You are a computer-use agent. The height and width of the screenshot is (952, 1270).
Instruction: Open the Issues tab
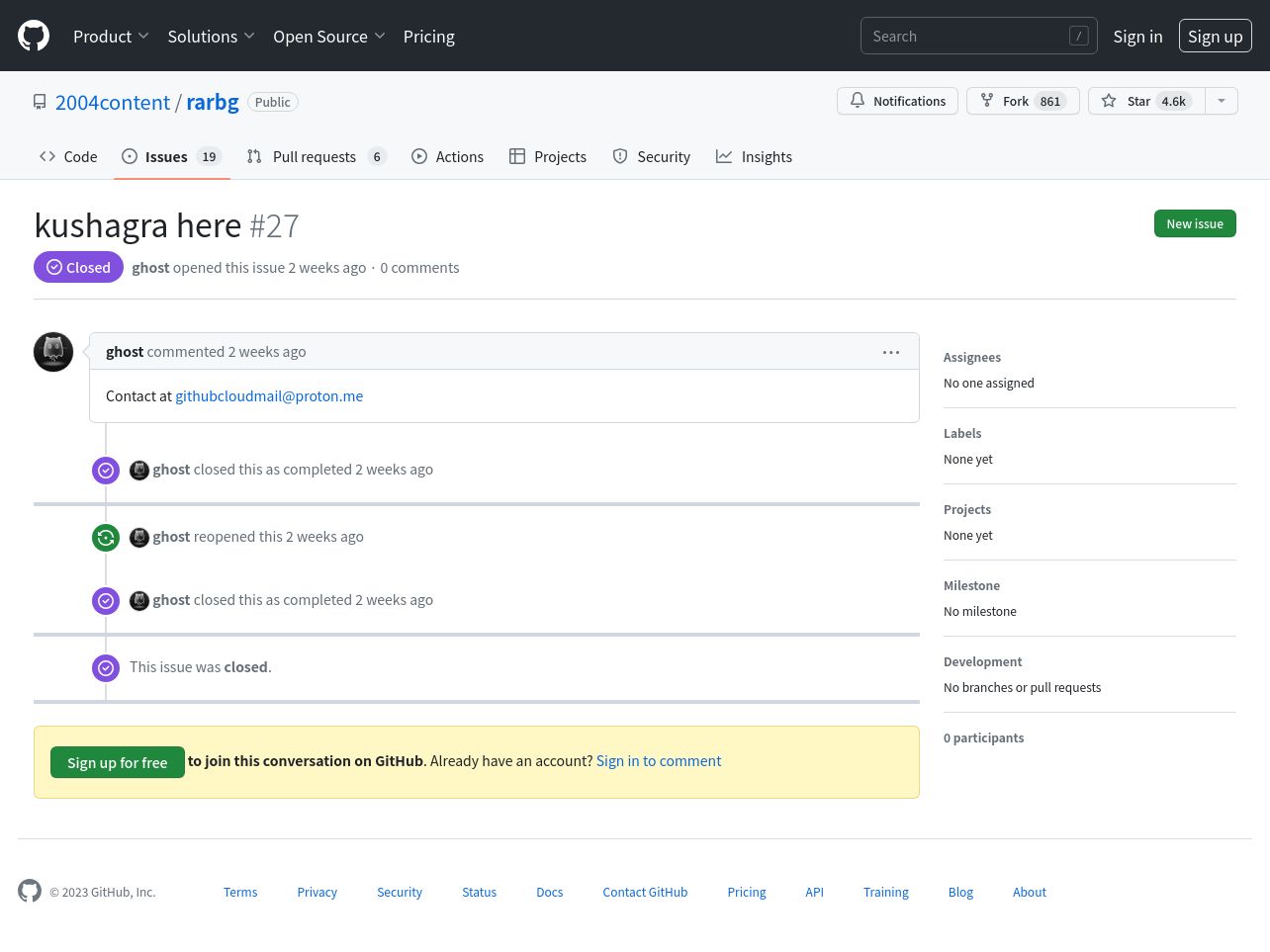click(172, 156)
